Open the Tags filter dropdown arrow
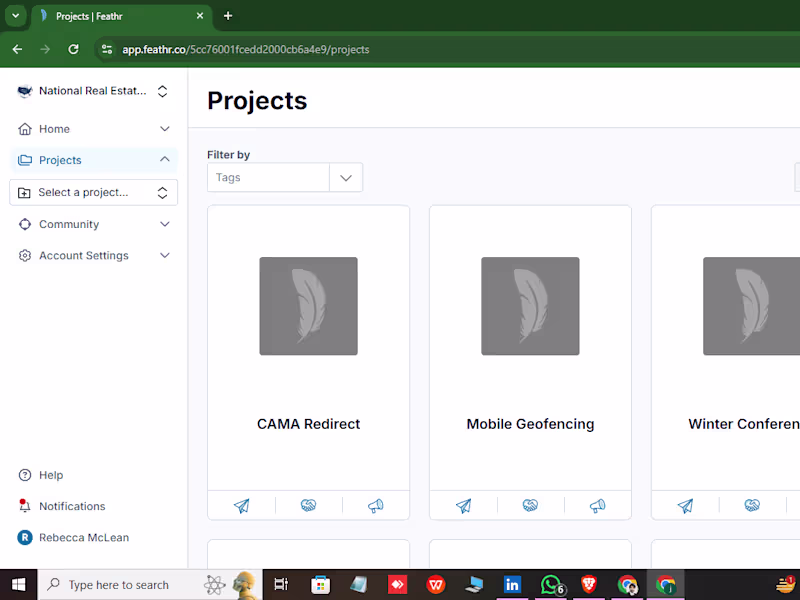 [346, 178]
